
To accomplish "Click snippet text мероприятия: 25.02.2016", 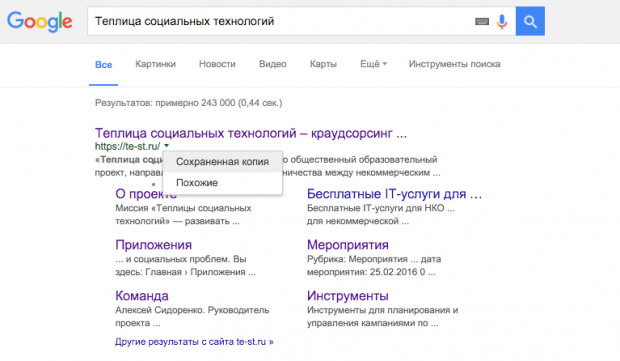I will [362, 272].
